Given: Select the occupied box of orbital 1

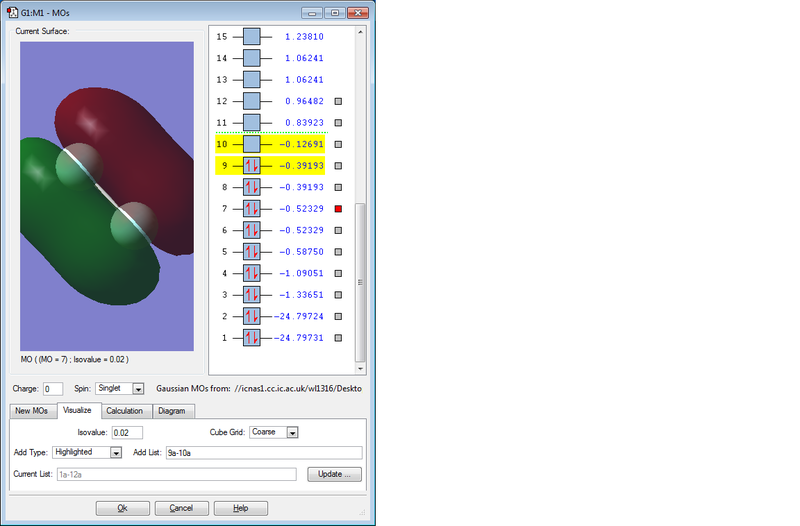Looking at the screenshot, I should (x=252, y=338).
